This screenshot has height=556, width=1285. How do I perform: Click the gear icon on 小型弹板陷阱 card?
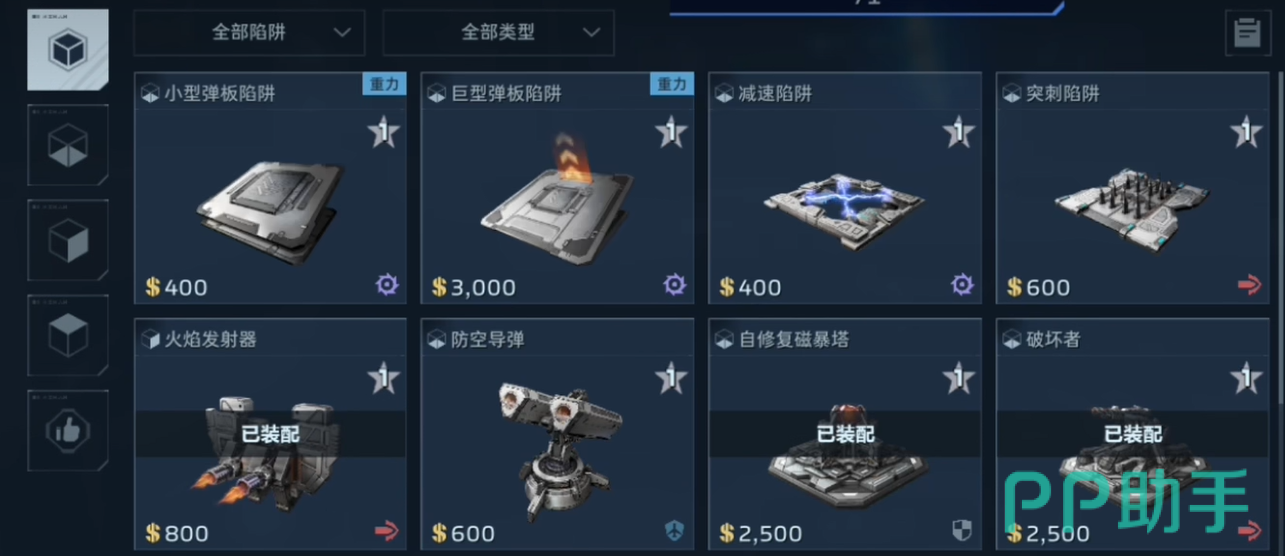tap(386, 285)
